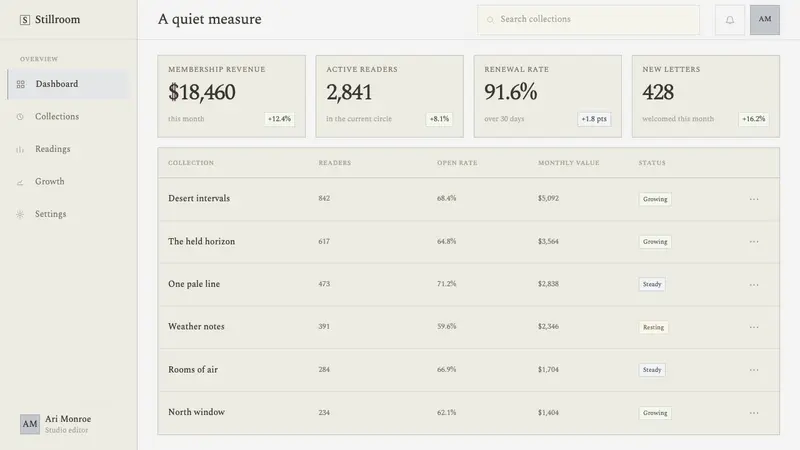Focus the Search collections field
Image resolution: width=800 pixels, height=450 pixels.
coord(588,20)
